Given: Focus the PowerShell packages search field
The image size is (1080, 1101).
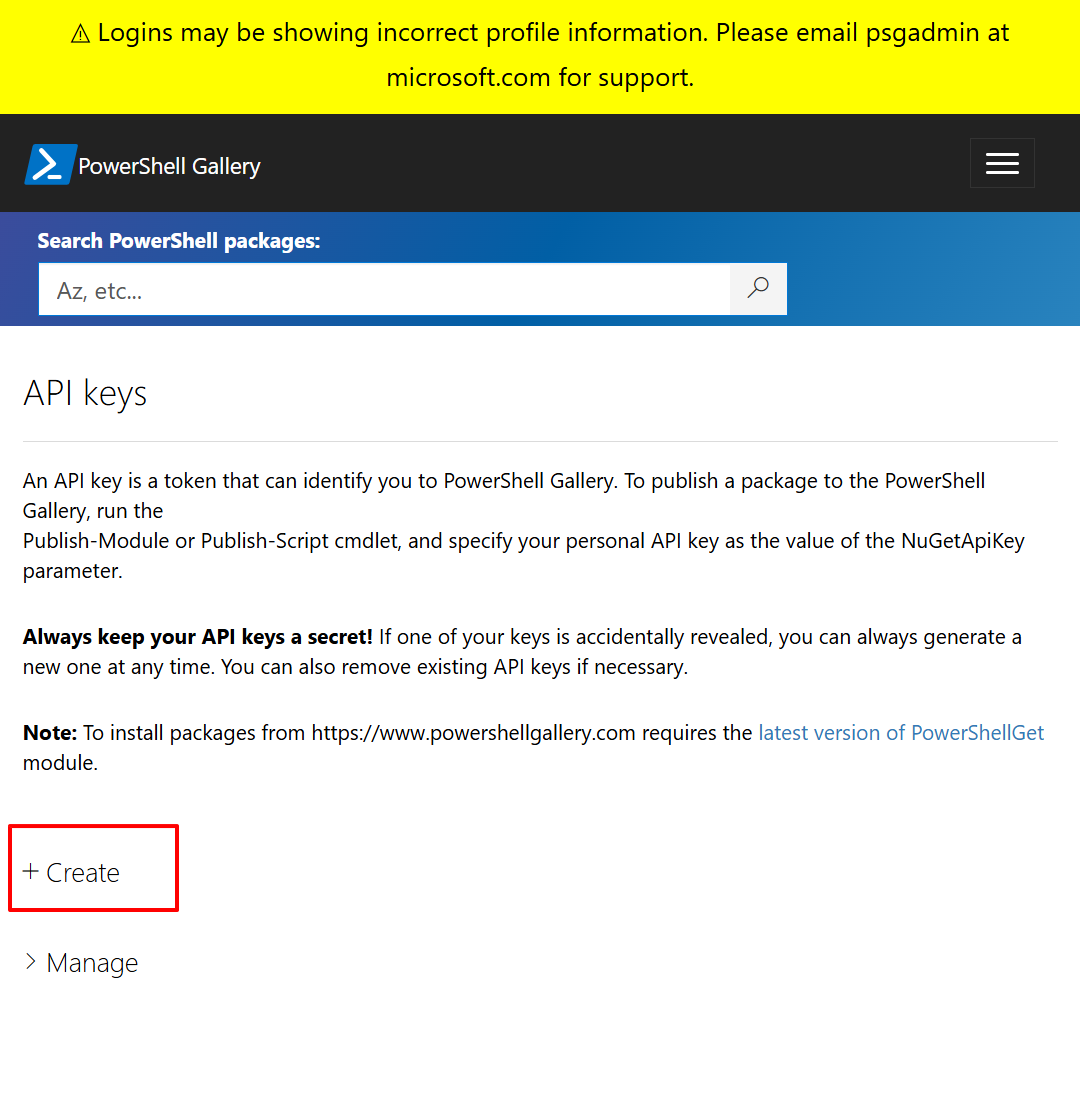Looking at the screenshot, I should [x=384, y=289].
